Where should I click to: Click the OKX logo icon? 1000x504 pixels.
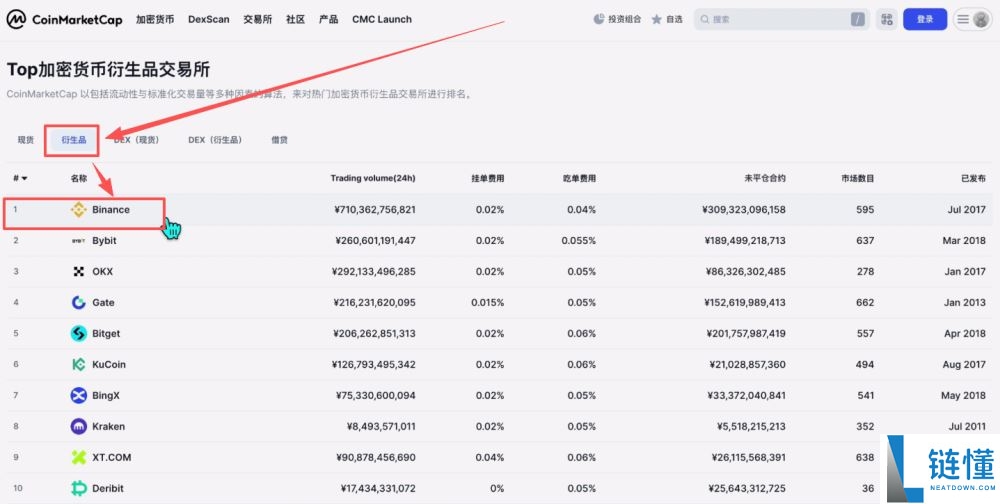[78, 272]
